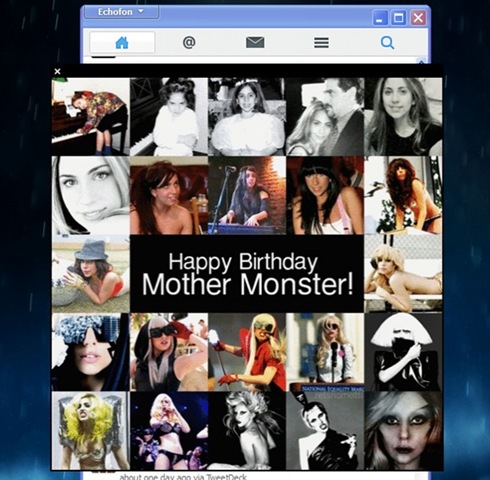Click the yellow-haired performer photo
This screenshot has width=490, height=480.
[91, 431]
